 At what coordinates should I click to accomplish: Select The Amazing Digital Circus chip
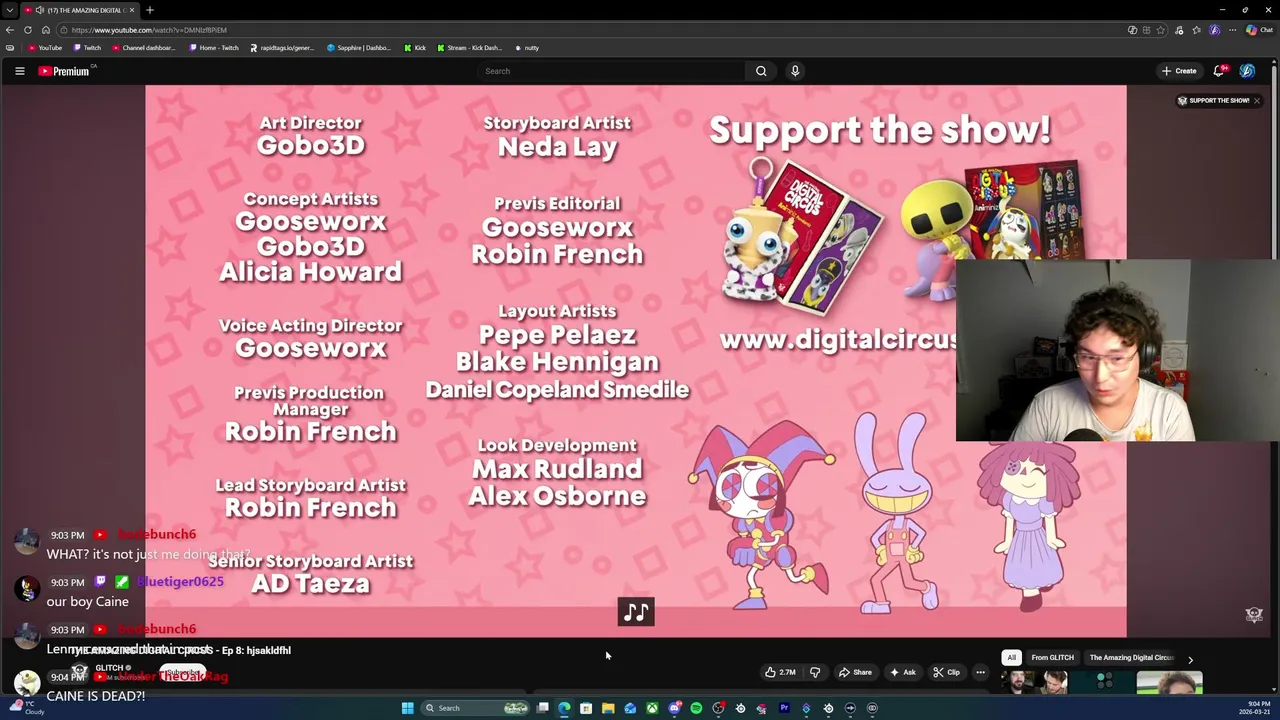1131,658
